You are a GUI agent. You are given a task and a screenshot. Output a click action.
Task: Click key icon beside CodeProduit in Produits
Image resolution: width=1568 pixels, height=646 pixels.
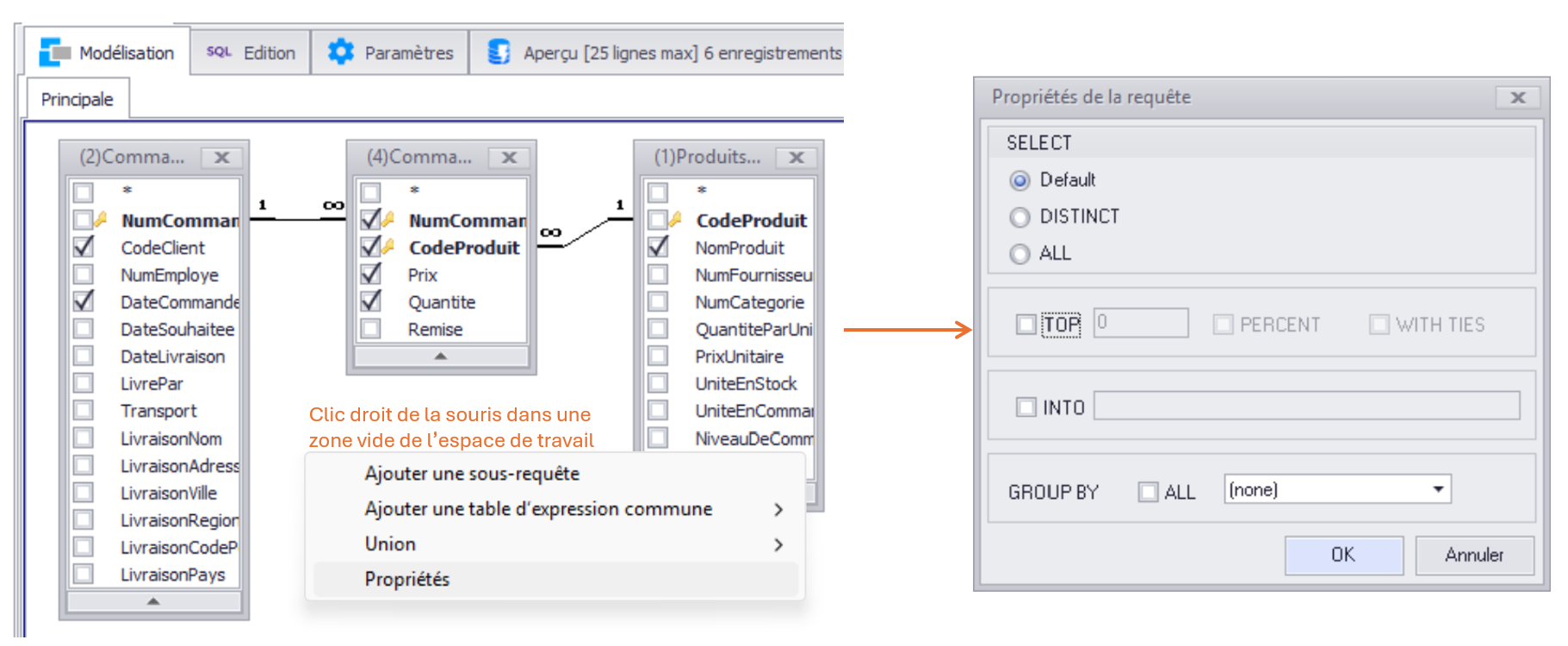click(x=676, y=220)
